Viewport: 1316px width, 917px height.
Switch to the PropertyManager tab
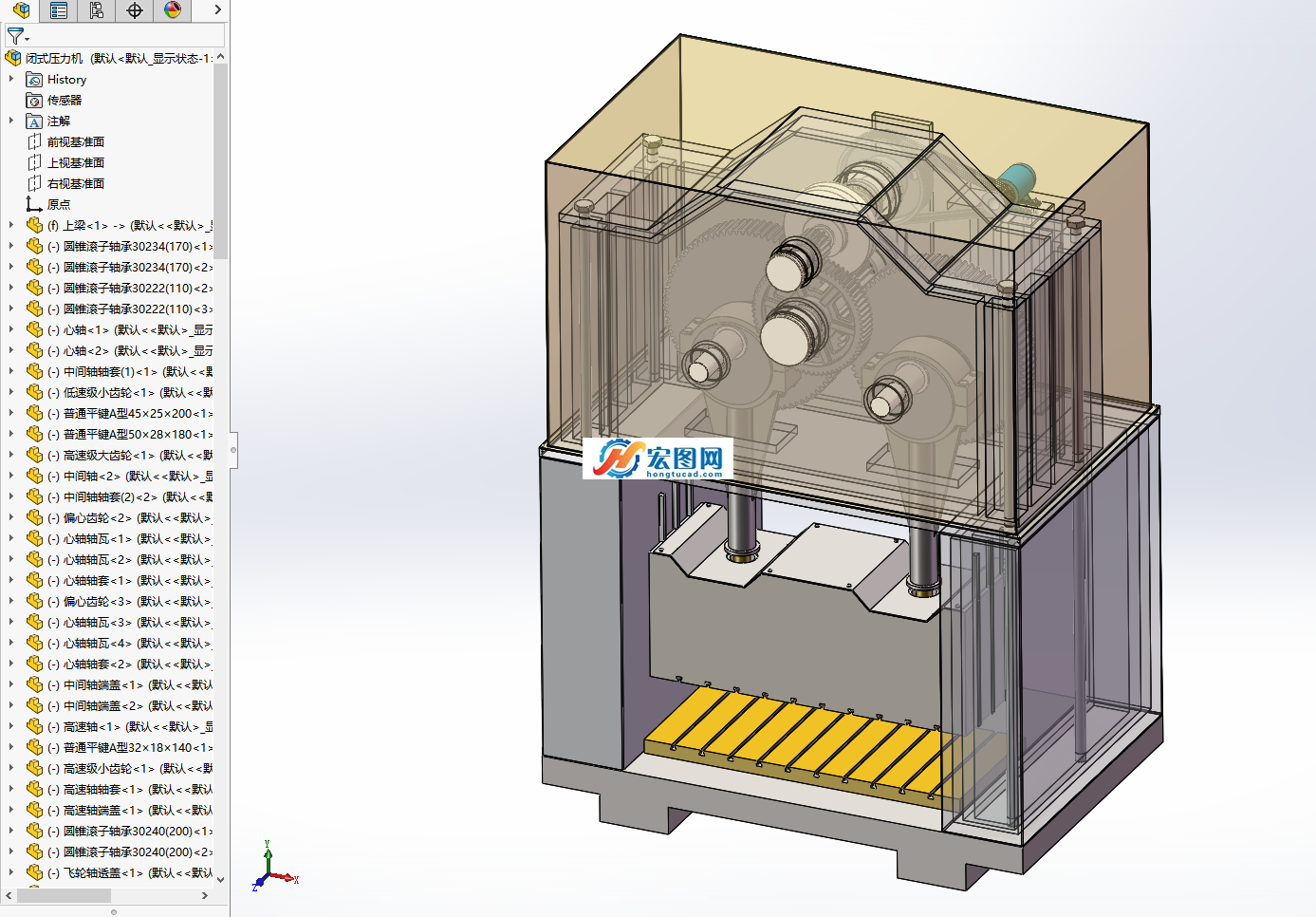[x=59, y=10]
